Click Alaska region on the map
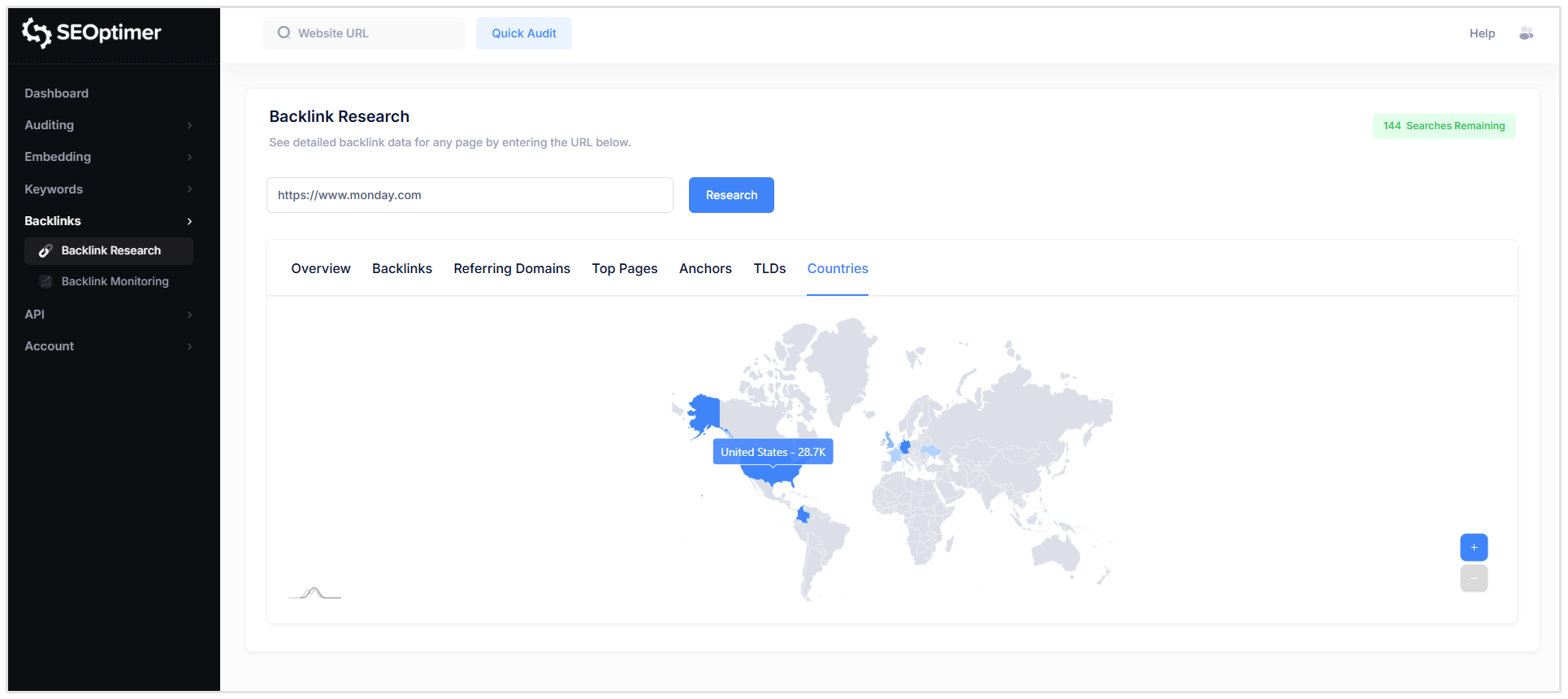The image size is (1568, 699). pos(704,412)
